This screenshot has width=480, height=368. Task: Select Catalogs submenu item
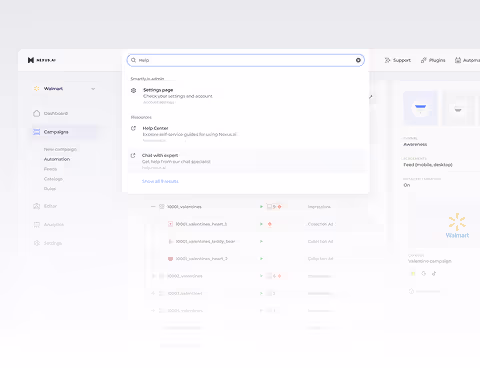(x=53, y=179)
